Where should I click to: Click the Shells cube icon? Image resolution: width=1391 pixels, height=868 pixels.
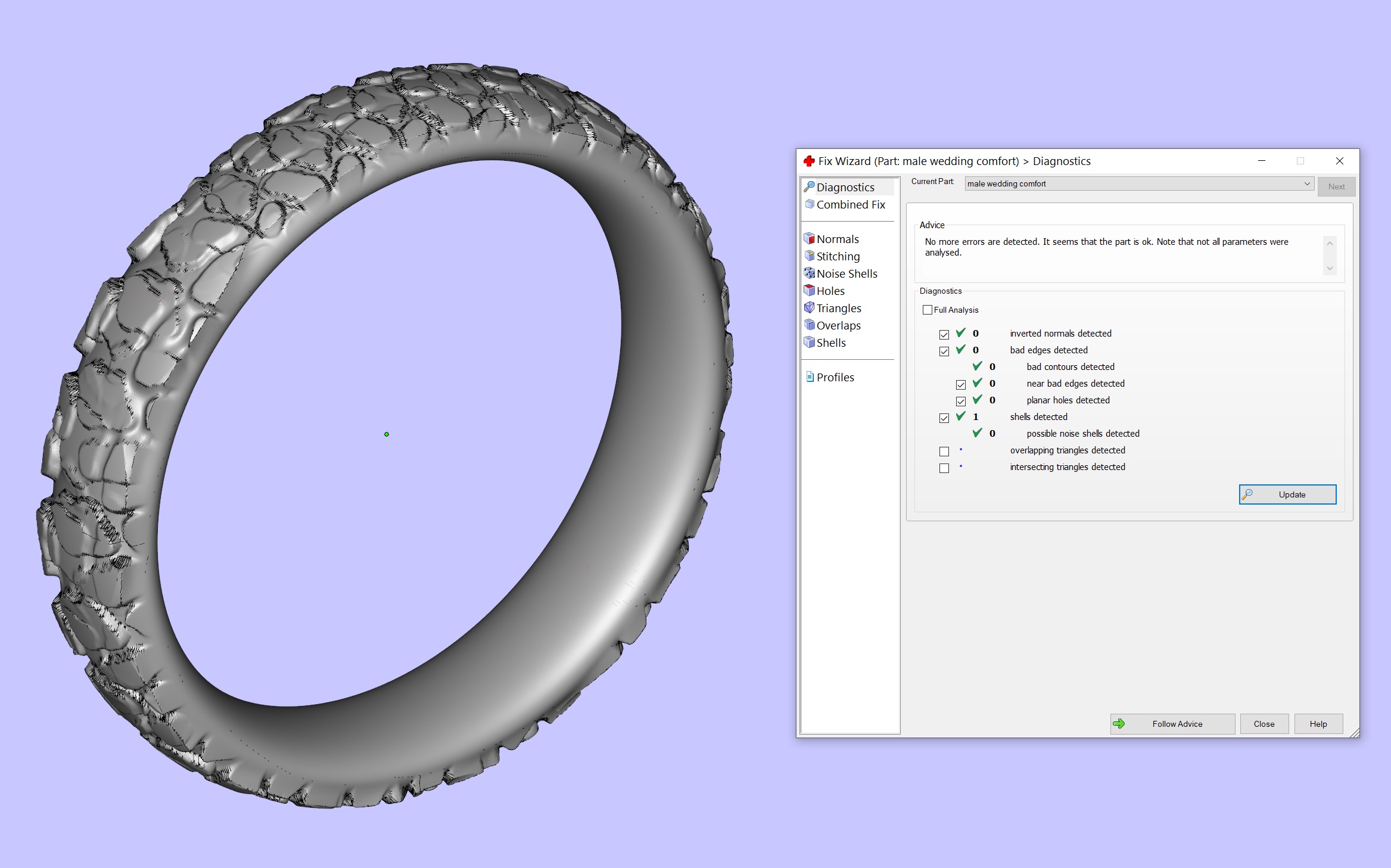pyautogui.click(x=809, y=343)
